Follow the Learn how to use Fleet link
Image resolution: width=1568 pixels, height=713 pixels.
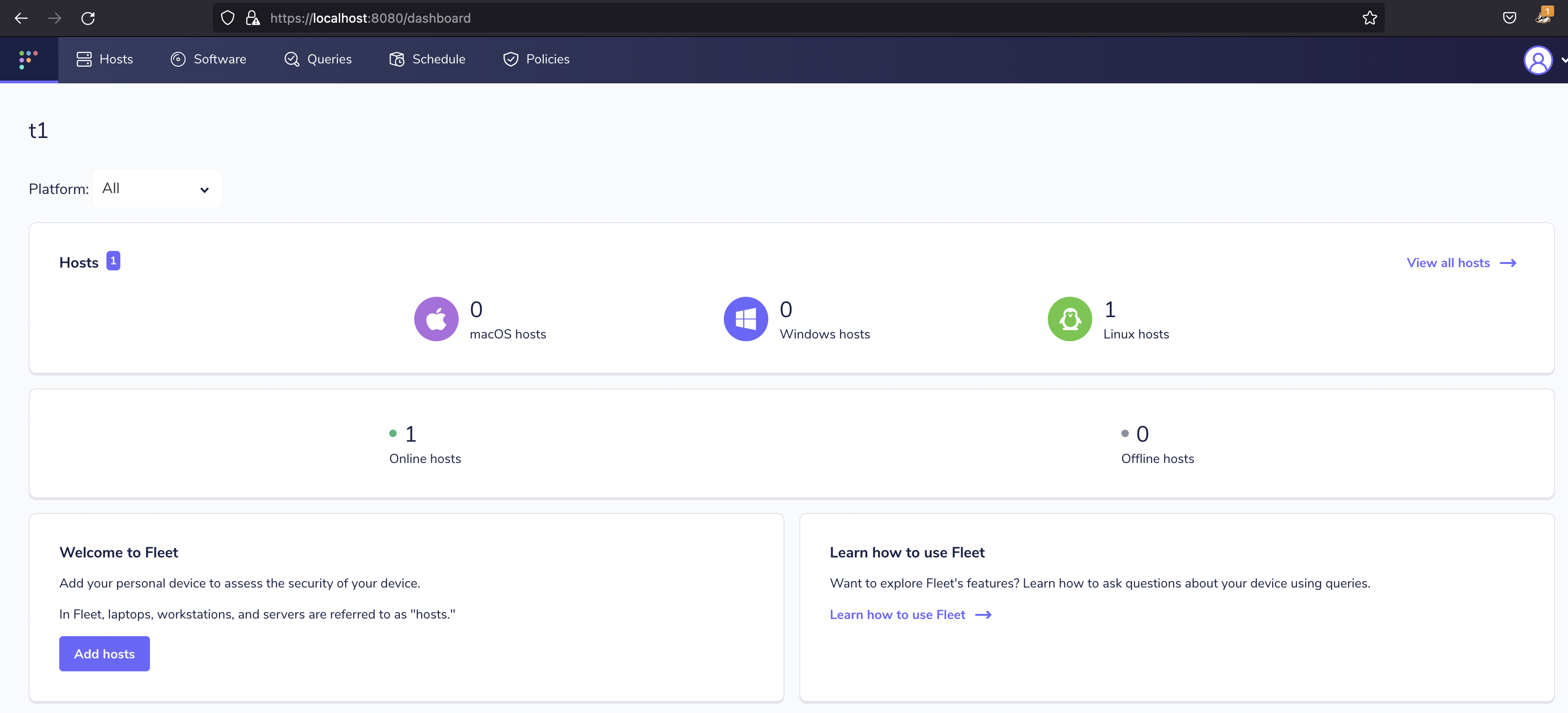click(911, 615)
